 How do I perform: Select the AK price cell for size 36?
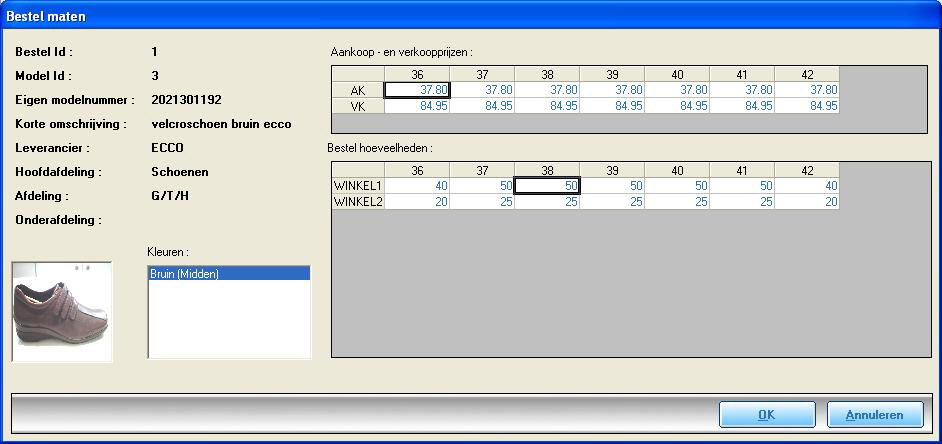coord(417,90)
